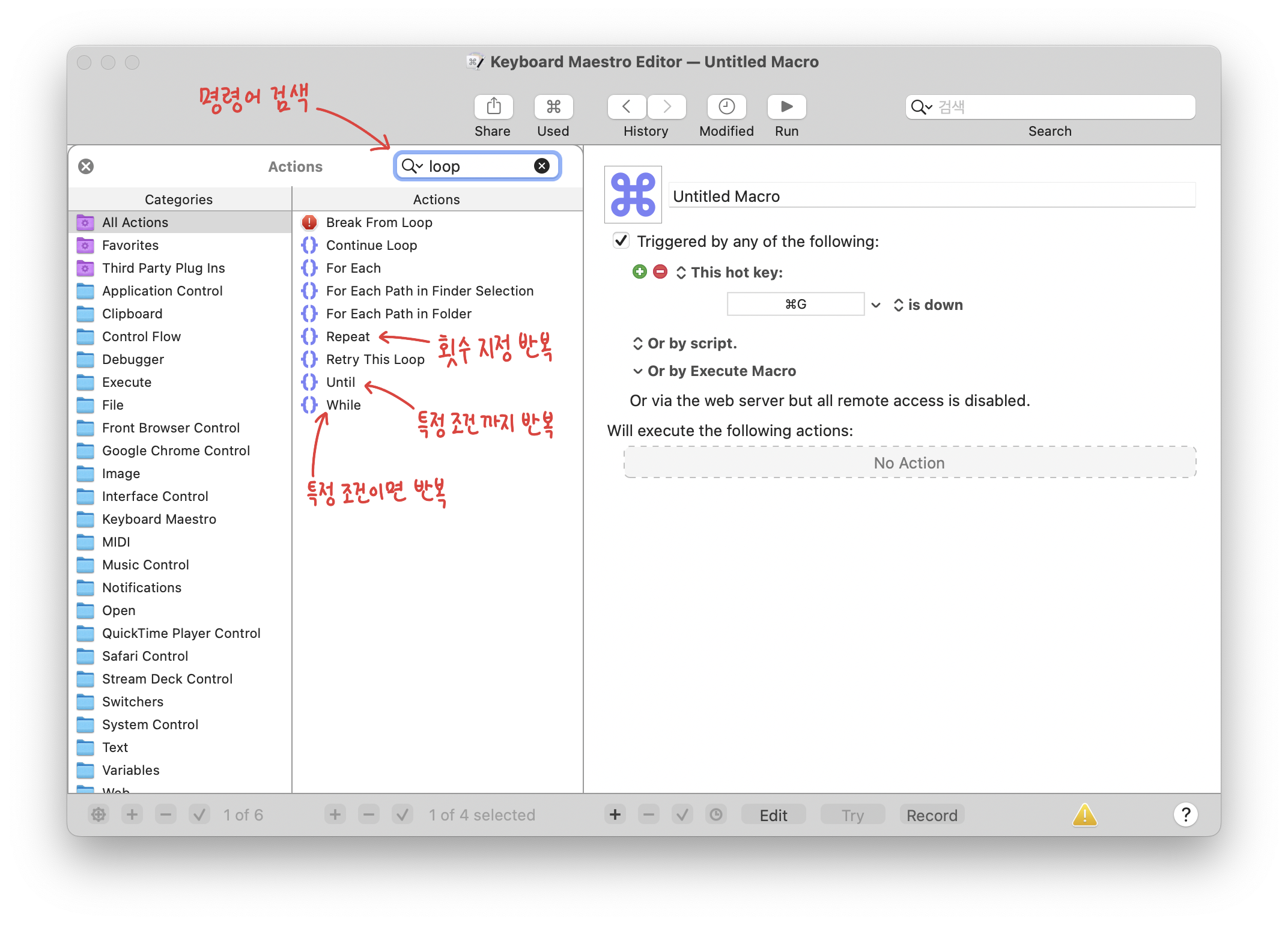Add a new macro group with plus button
1288x925 pixels.
click(x=132, y=814)
